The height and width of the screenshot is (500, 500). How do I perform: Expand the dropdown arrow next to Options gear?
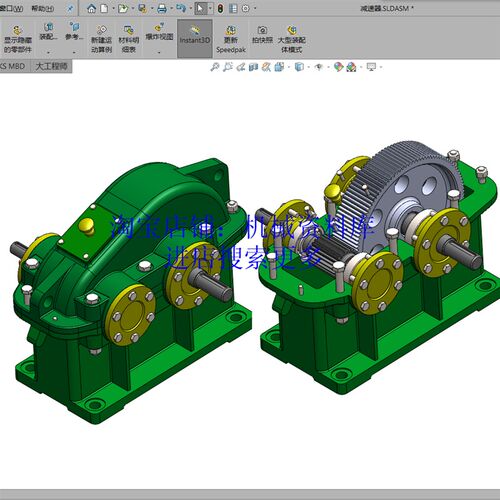click(x=255, y=8)
